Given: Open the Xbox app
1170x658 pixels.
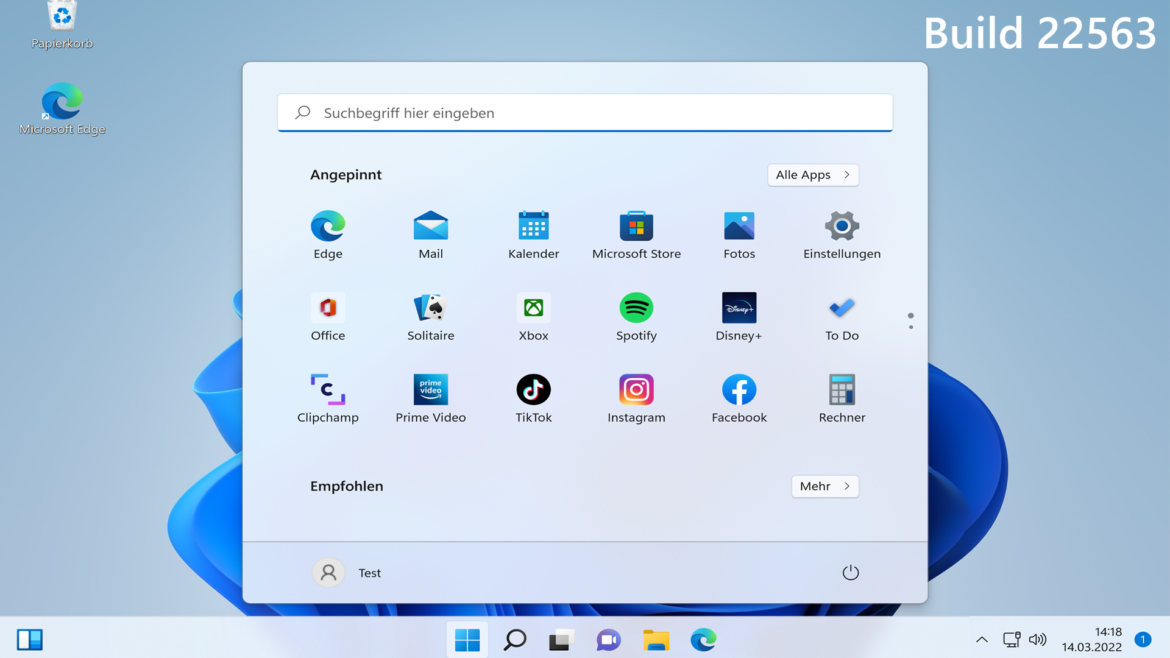Looking at the screenshot, I should pyautogui.click(x=533, y=309).
